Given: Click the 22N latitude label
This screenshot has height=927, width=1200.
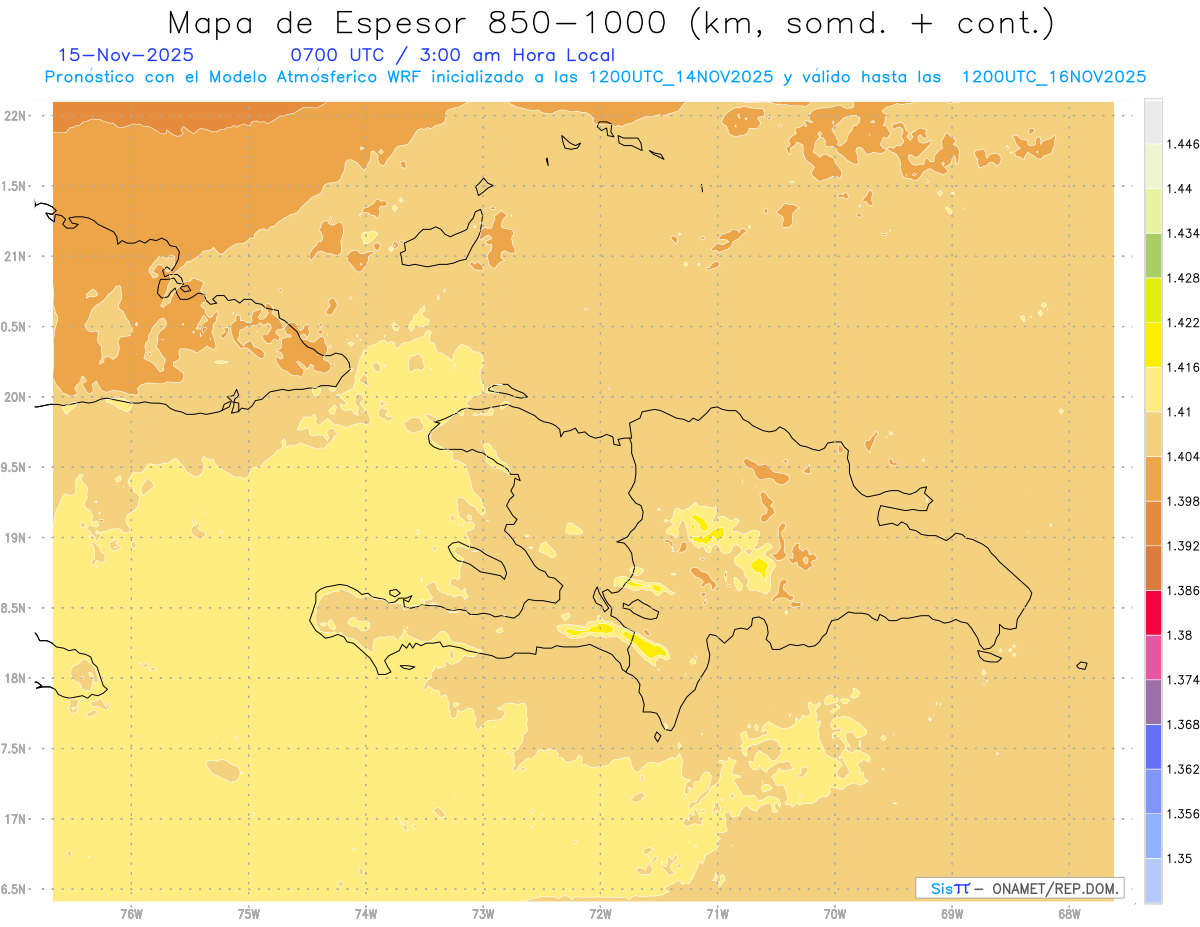Looking at the screenshot, I should pyautogui.click(x=17, y=116).
